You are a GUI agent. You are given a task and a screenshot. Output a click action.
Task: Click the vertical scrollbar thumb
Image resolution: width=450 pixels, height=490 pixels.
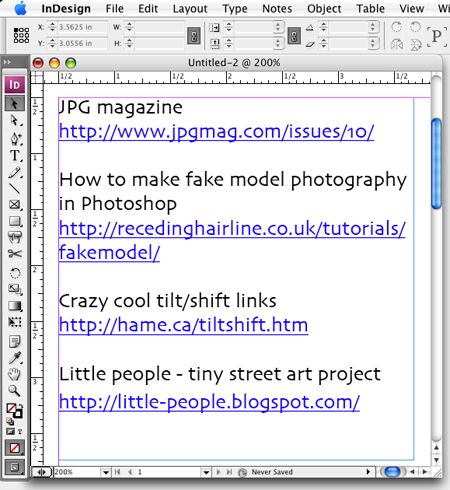coord(436,164)
